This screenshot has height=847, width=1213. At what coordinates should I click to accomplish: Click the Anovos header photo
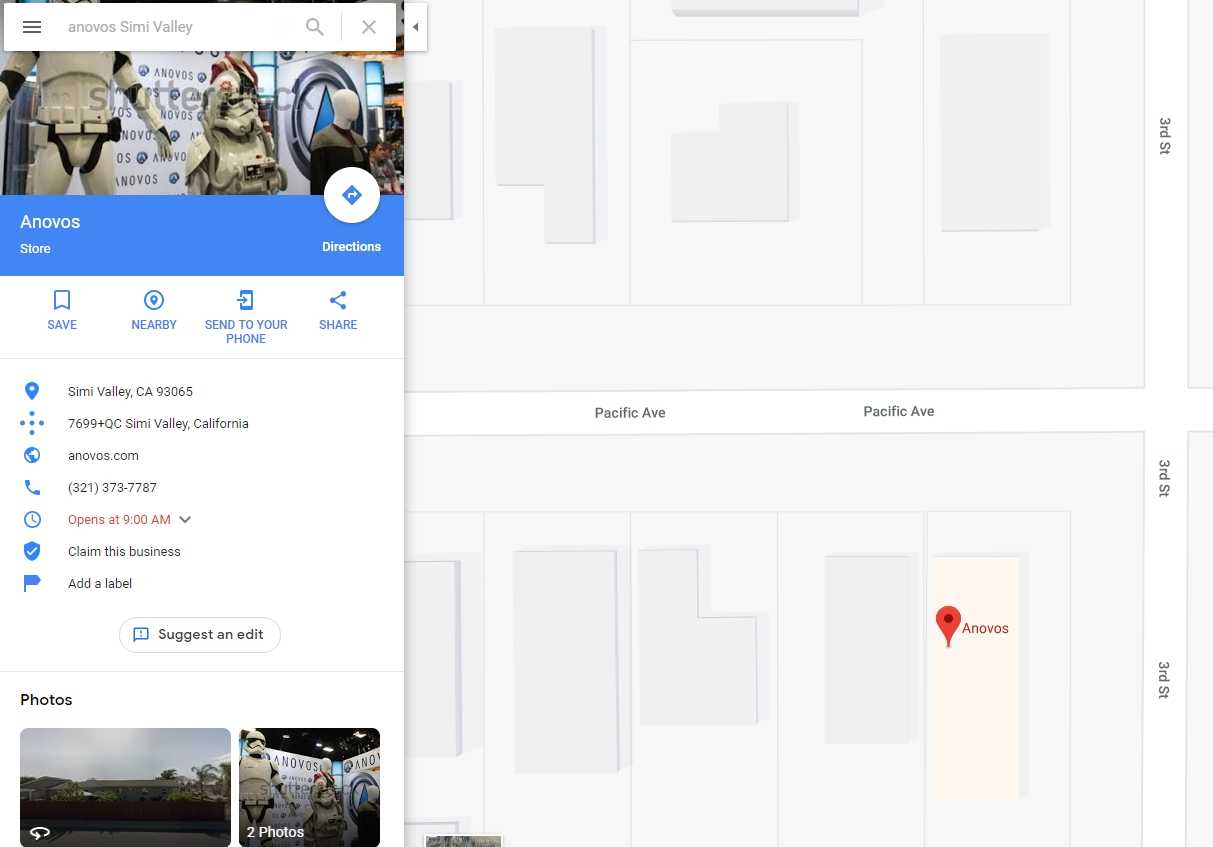click(202, 123)
